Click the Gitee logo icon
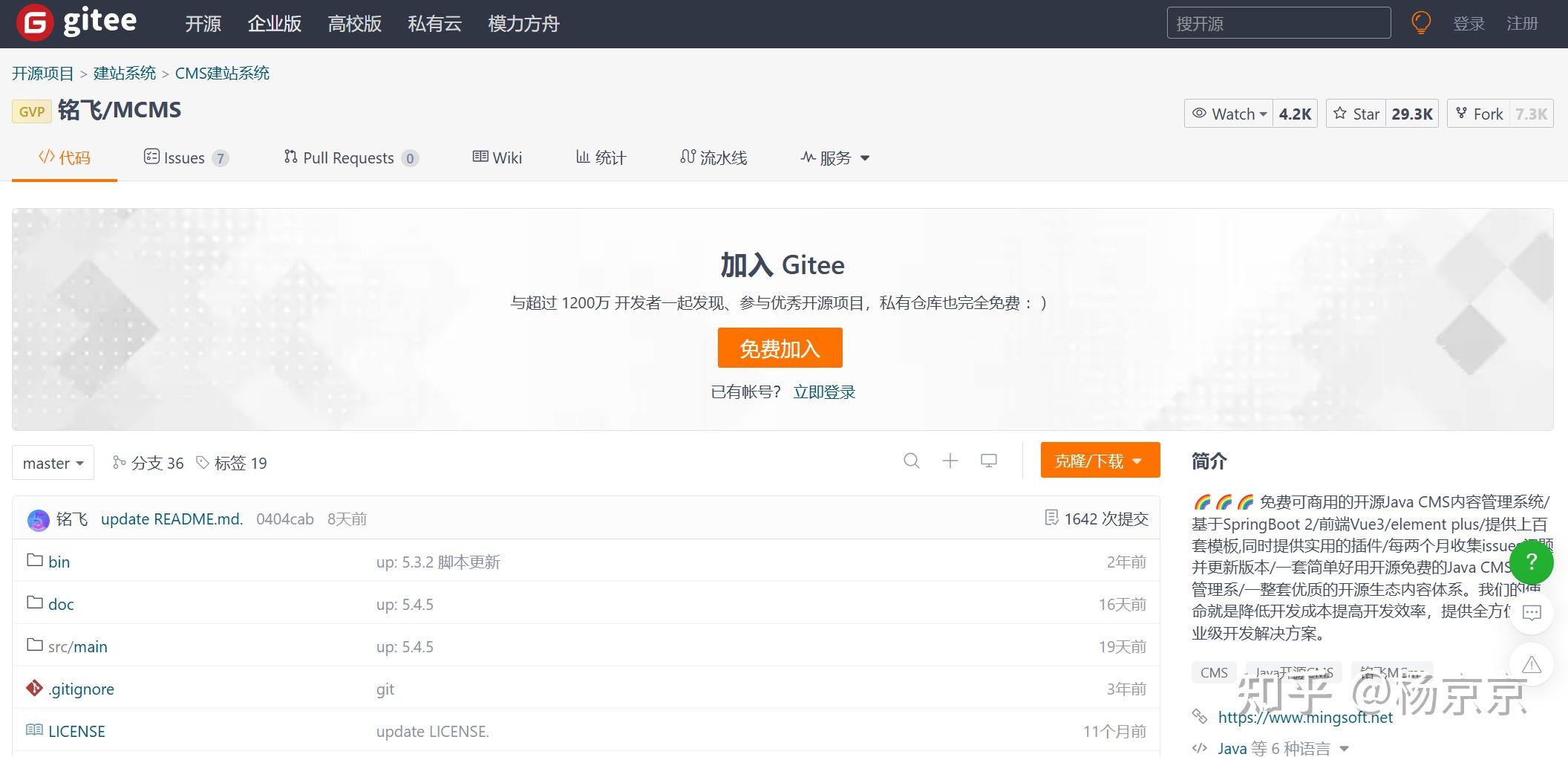The height and width of the screenshot is (757, 1568). (x=36, y=22)
